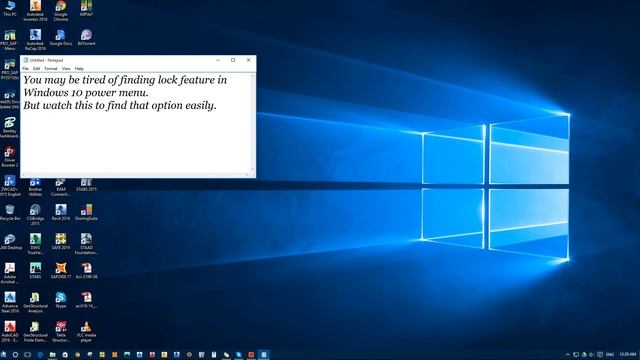The width and height of the screenshot is (640, 360).
Task: Select the STAAD Foundation desktop icon
Action: [x=86, y=244]
